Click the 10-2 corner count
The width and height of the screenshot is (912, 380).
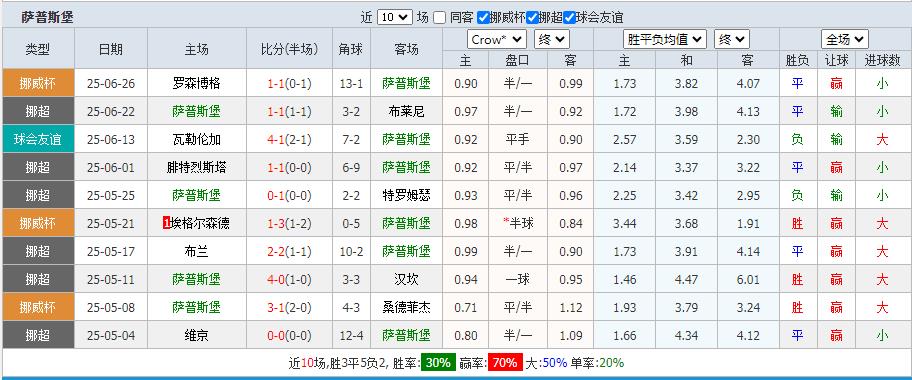click(351, 251)
